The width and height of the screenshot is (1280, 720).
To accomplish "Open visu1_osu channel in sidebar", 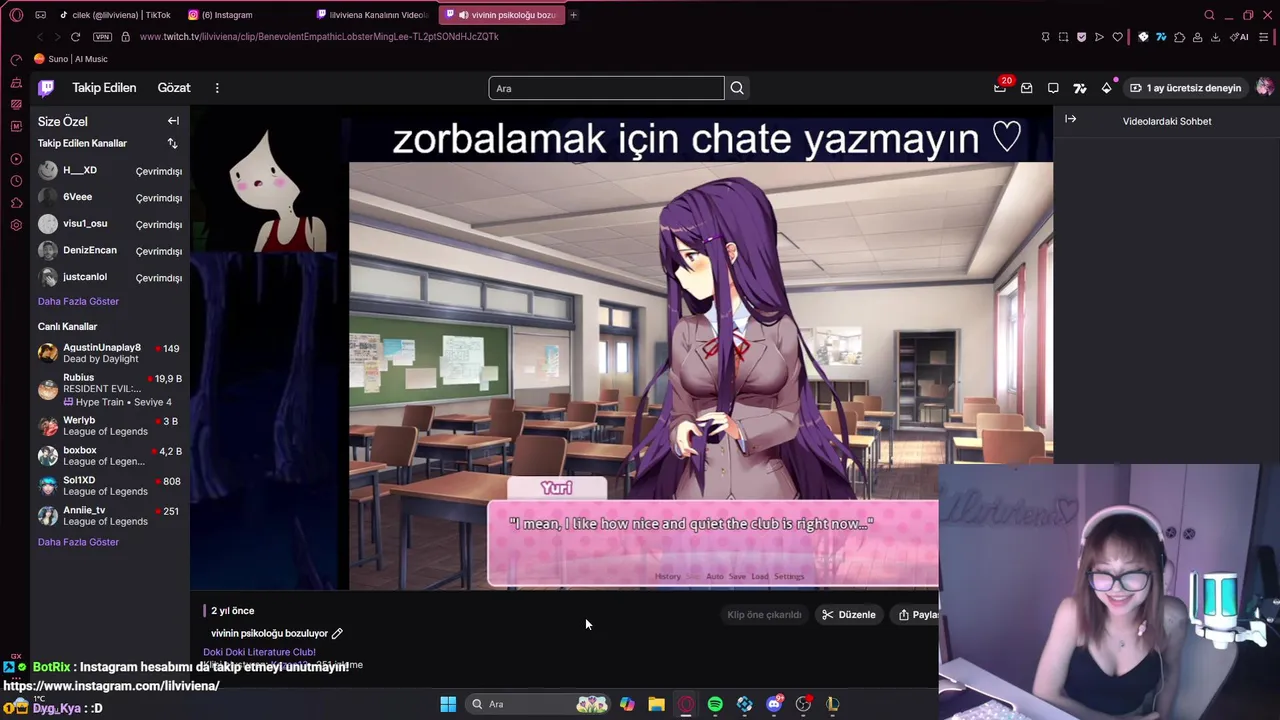I will 110,224.
